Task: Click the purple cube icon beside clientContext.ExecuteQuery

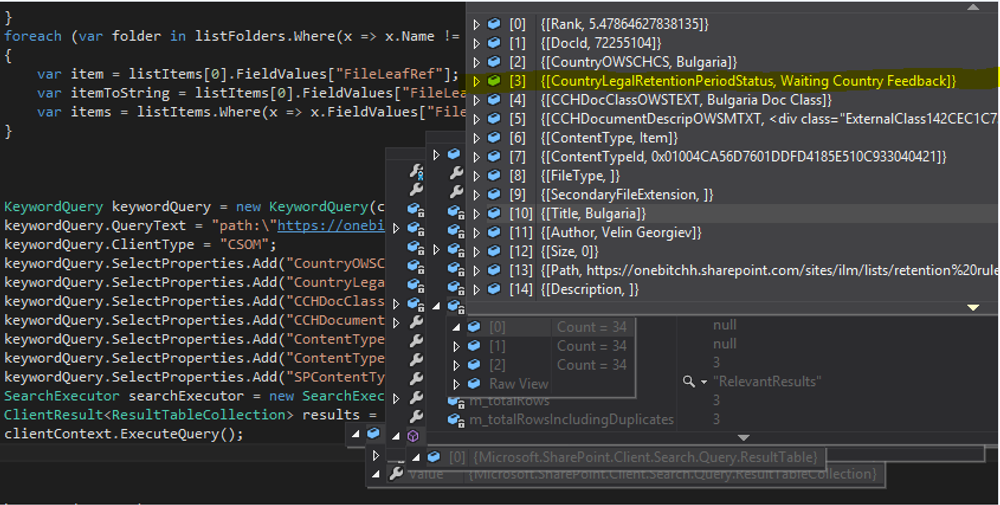Action: [x=413, y=435]
